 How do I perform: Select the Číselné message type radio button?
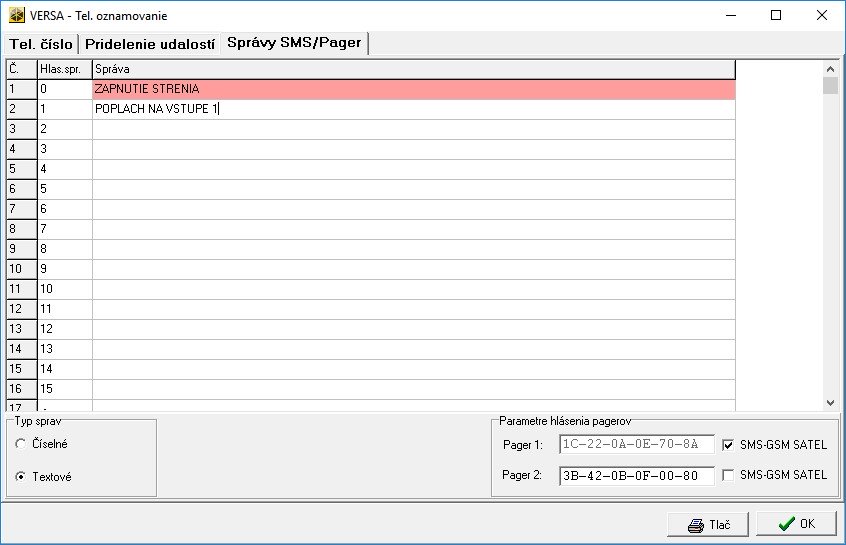click(x=21, y=443)
